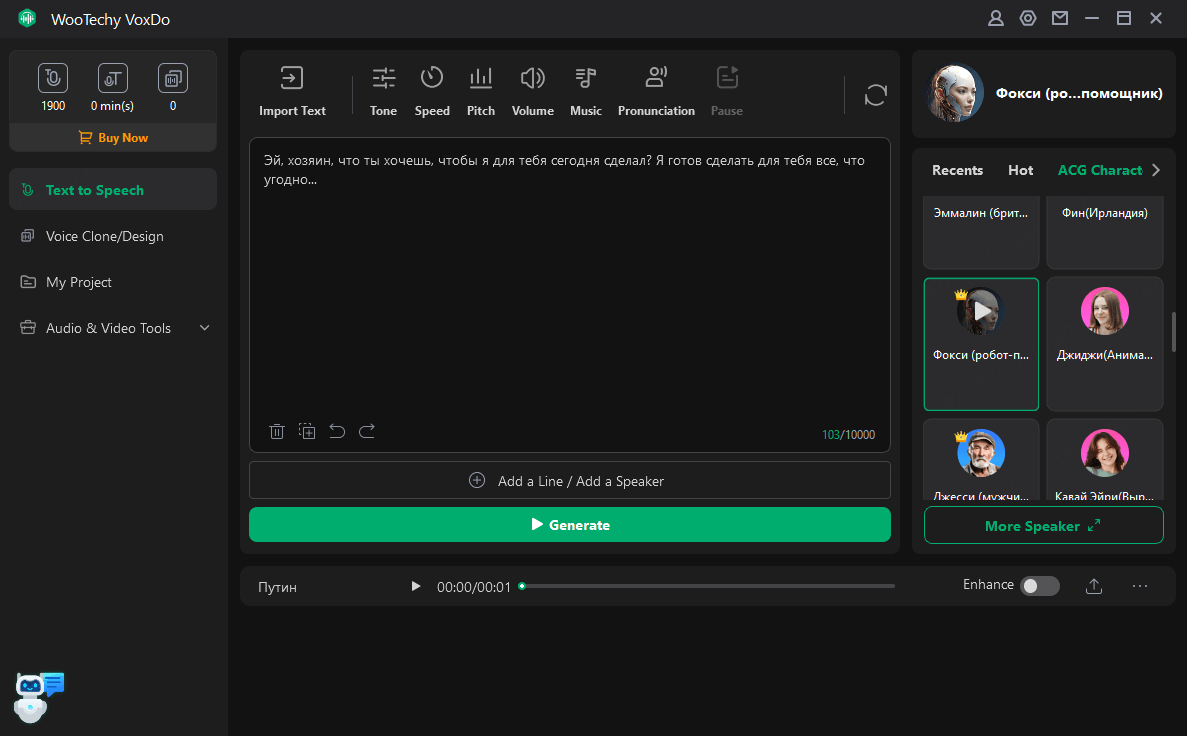
Task: Expand Audio & Video Tools menu
Action: [x=113, y=328]
